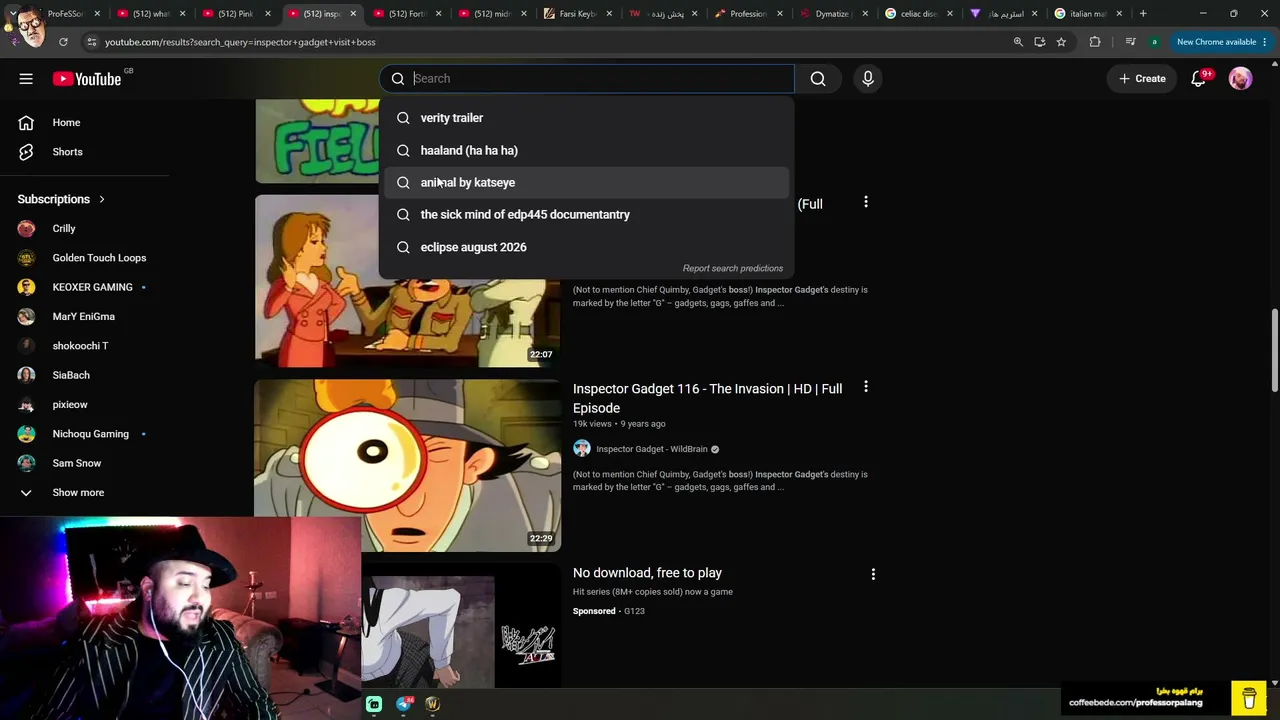Switch to the Farsi Keyboard tab
This screenshot has width=1280, height=720.
coord(578,14)
